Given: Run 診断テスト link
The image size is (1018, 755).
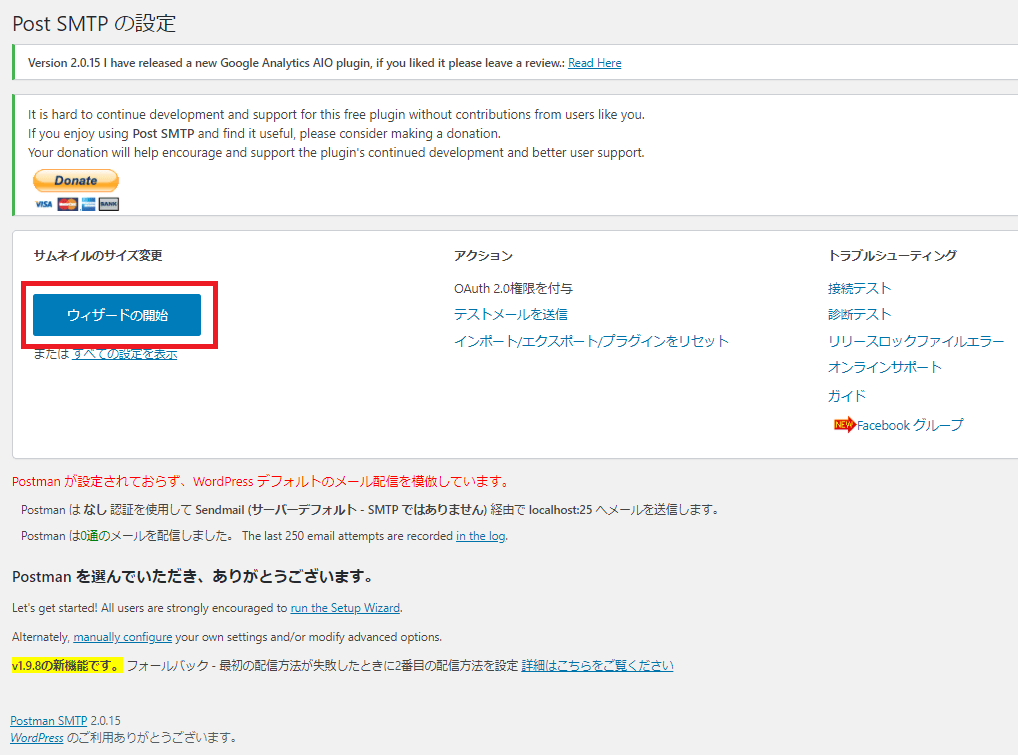Looking at the screenshot, I should click(859, 314).
